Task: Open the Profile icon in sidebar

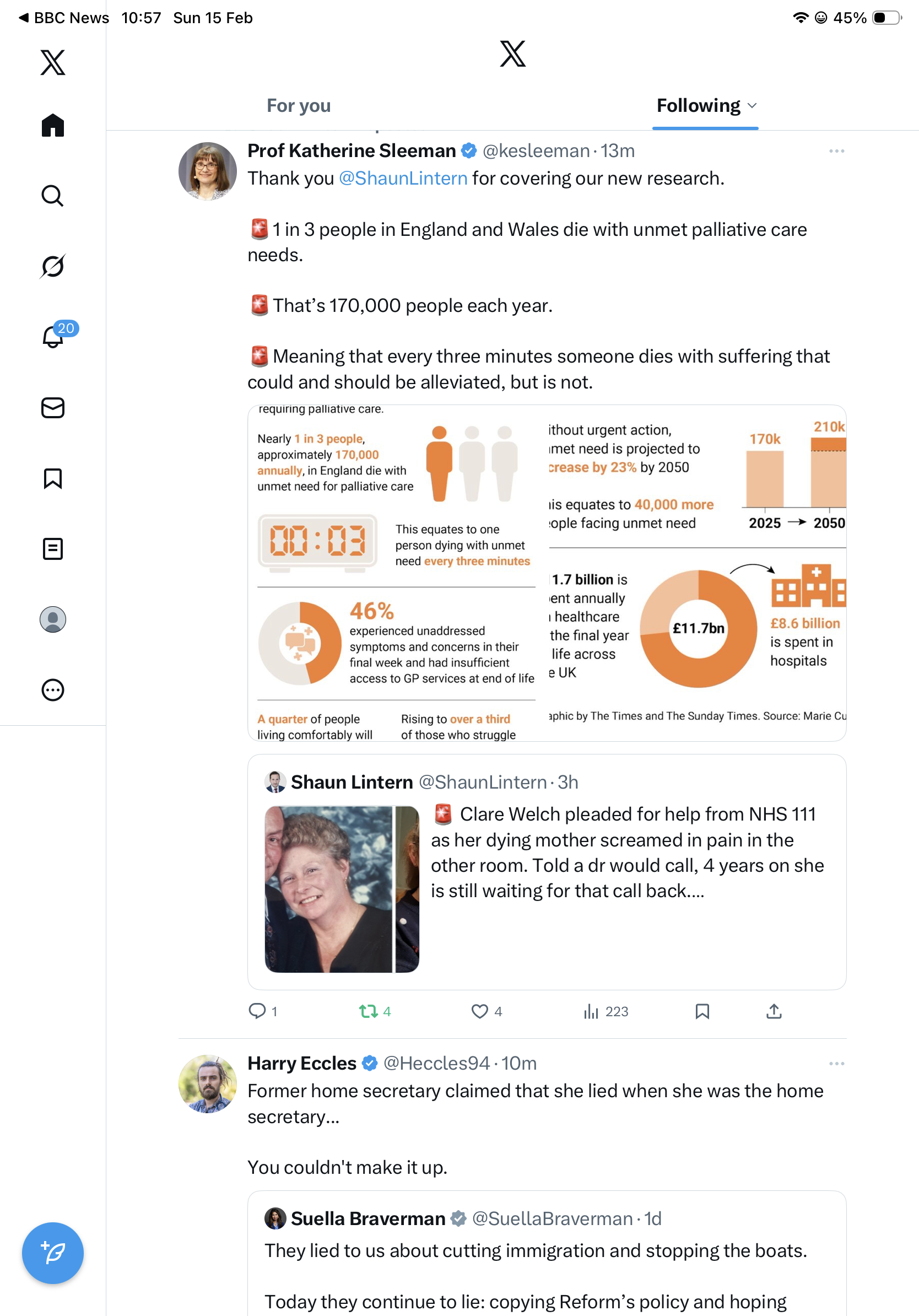Action: click(x=53, y=619)
